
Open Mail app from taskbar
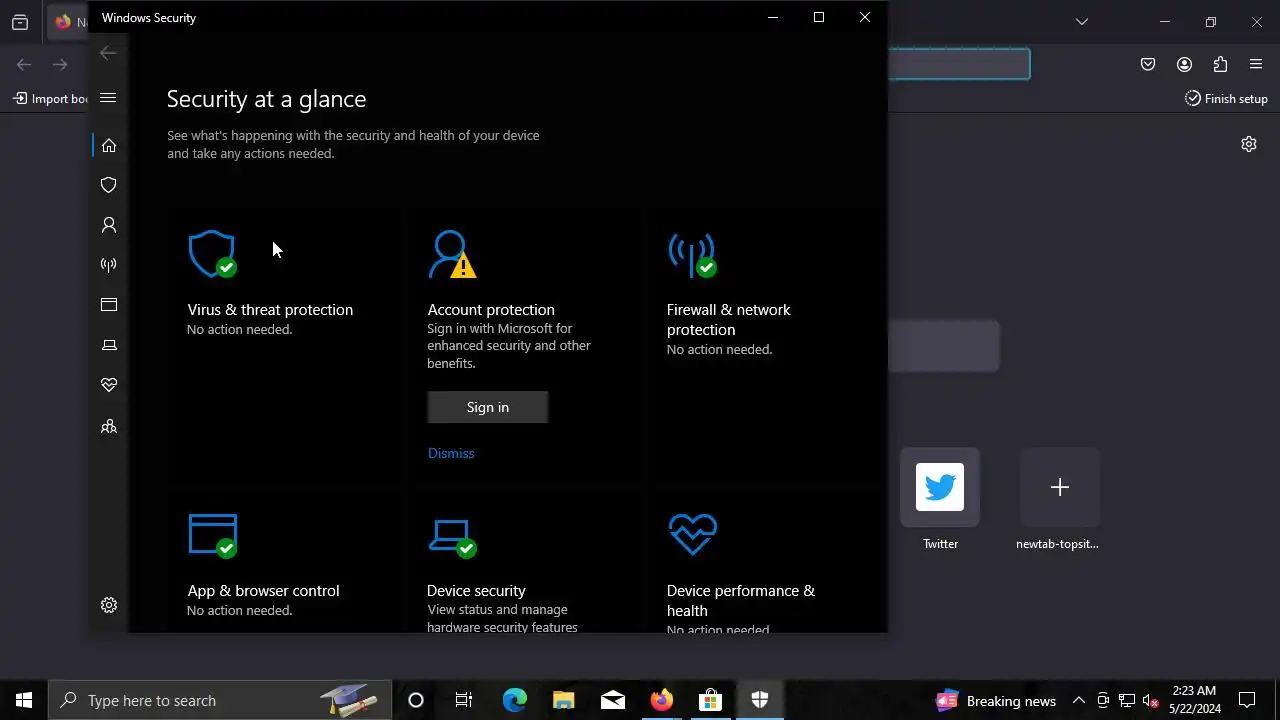[612, 700]
